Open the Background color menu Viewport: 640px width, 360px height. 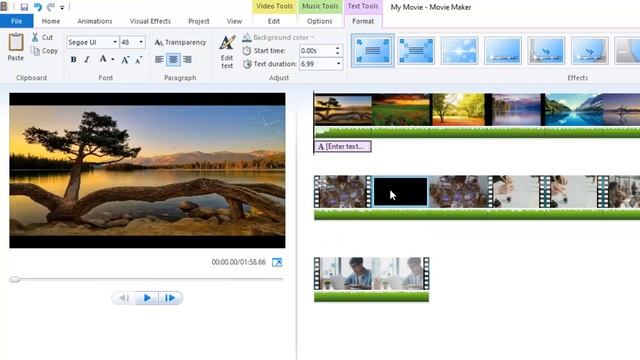point(278,38)
